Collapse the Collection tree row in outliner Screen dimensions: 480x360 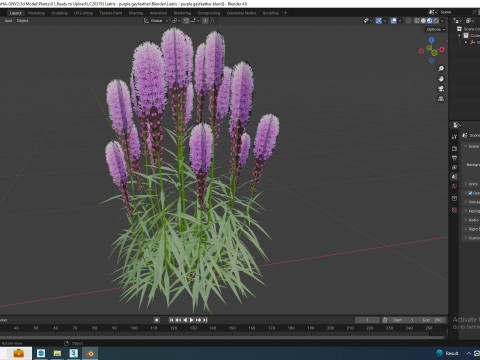pos(460,35)
